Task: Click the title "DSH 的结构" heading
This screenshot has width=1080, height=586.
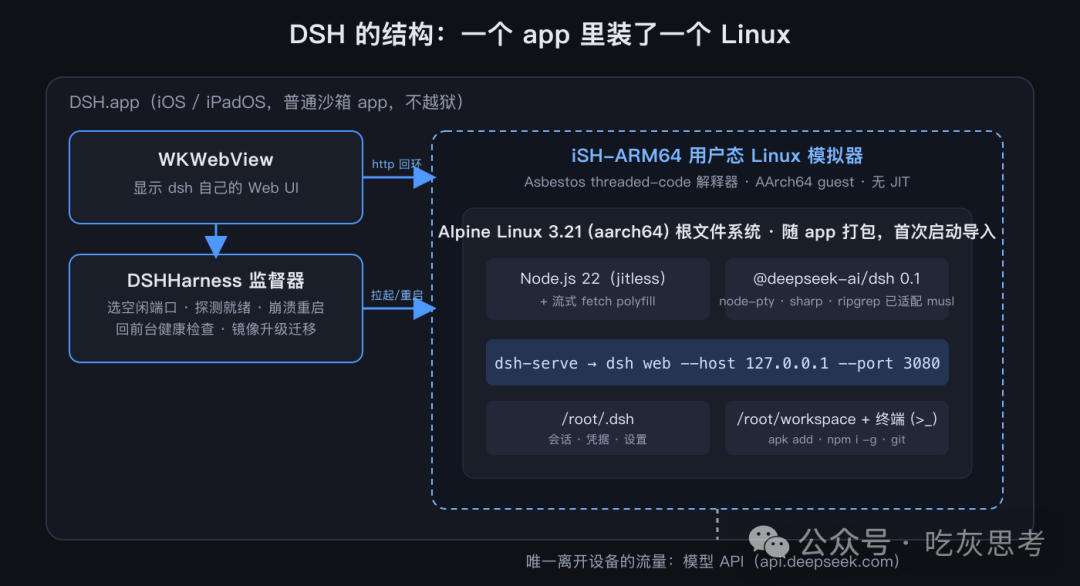Action: [x=539, y=34]
